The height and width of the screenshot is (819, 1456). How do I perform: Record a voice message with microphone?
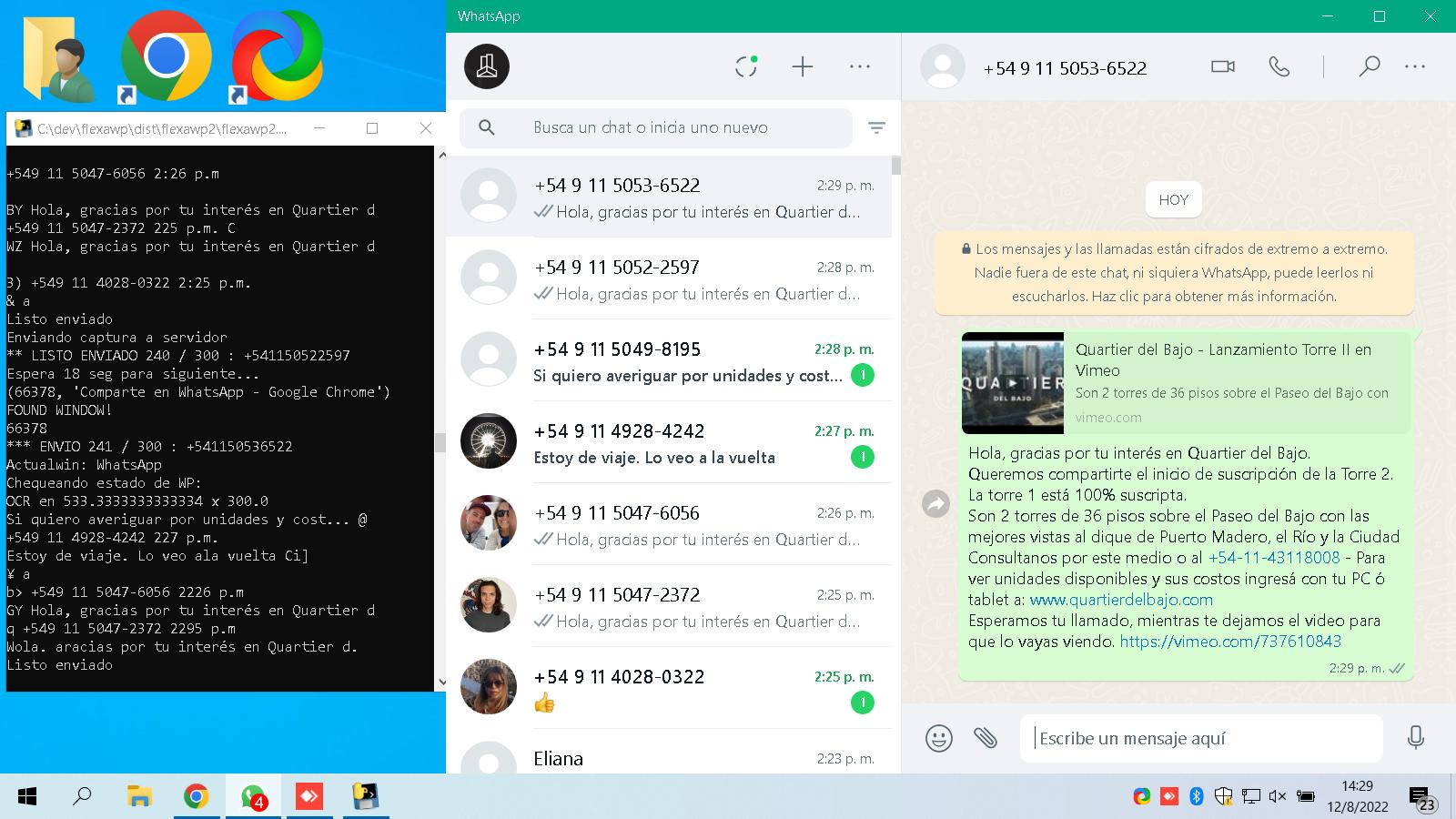click(x=1415, y=737)
